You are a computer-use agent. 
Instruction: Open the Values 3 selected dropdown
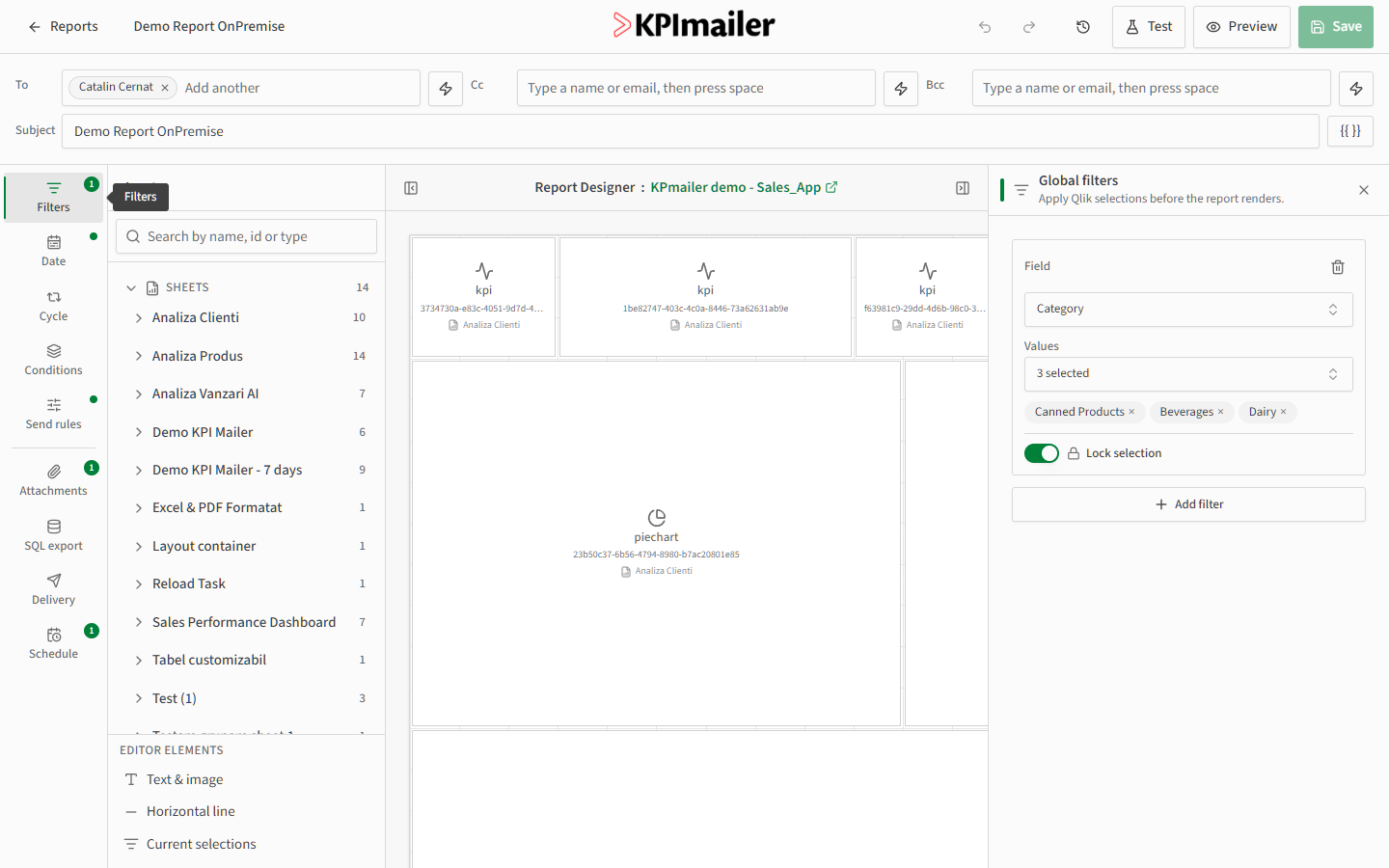pyautogui.click(x=1188, y=374)
